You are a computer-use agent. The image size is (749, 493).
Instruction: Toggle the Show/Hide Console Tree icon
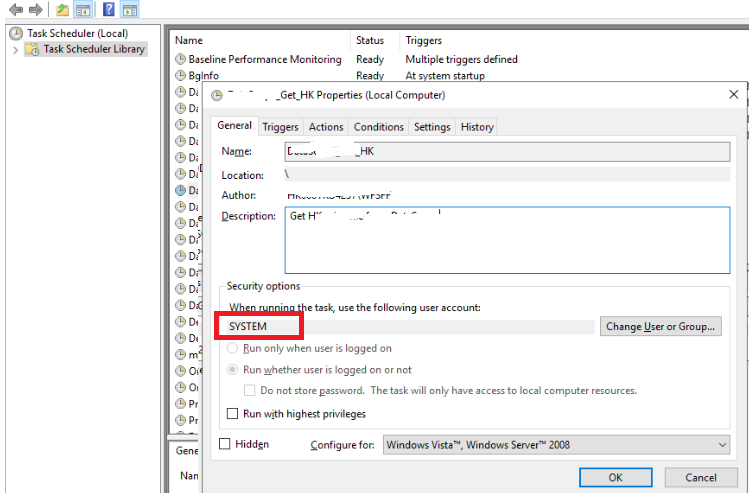(84, 10)
